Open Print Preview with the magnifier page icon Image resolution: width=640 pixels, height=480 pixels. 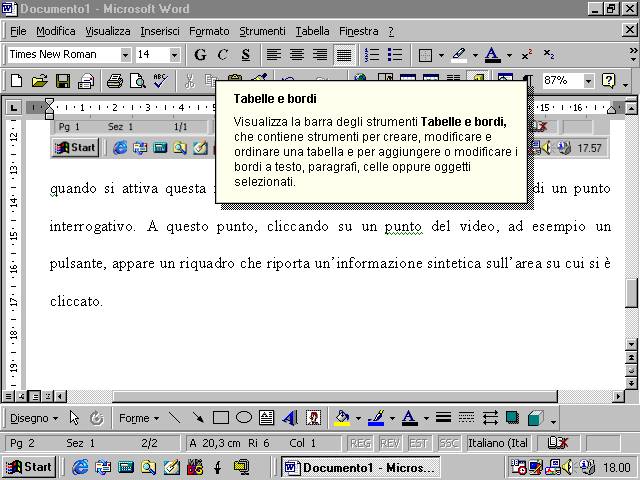click(138, 81)
